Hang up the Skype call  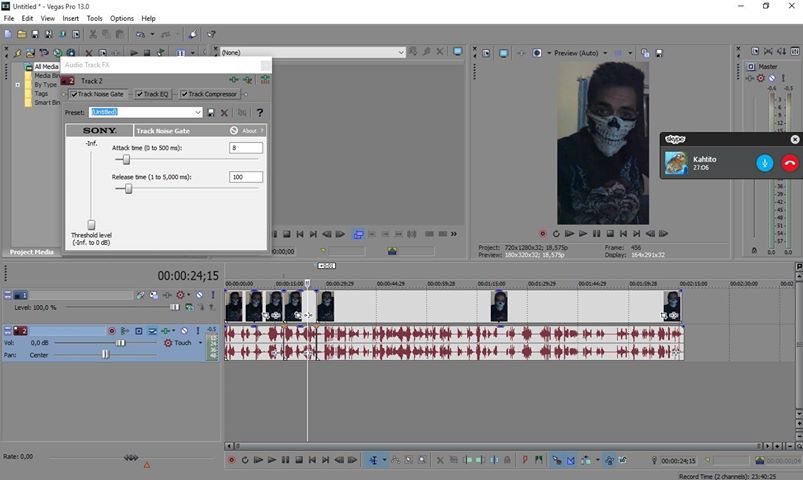[789, 163]
